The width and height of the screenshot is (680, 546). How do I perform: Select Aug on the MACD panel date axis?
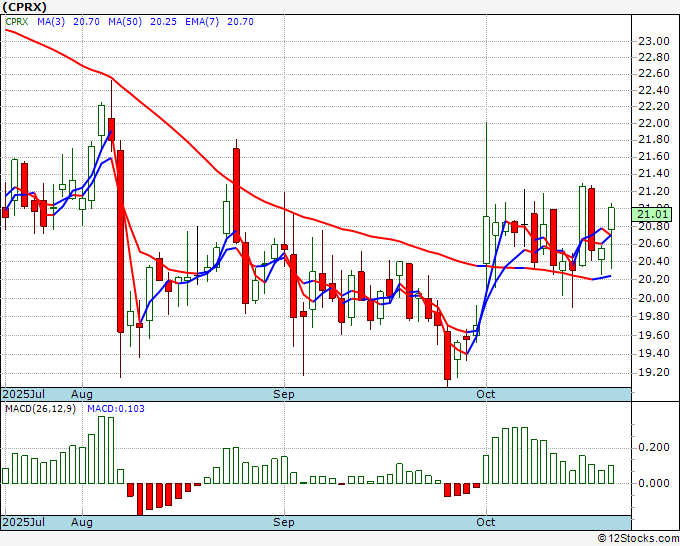[82, 522]
